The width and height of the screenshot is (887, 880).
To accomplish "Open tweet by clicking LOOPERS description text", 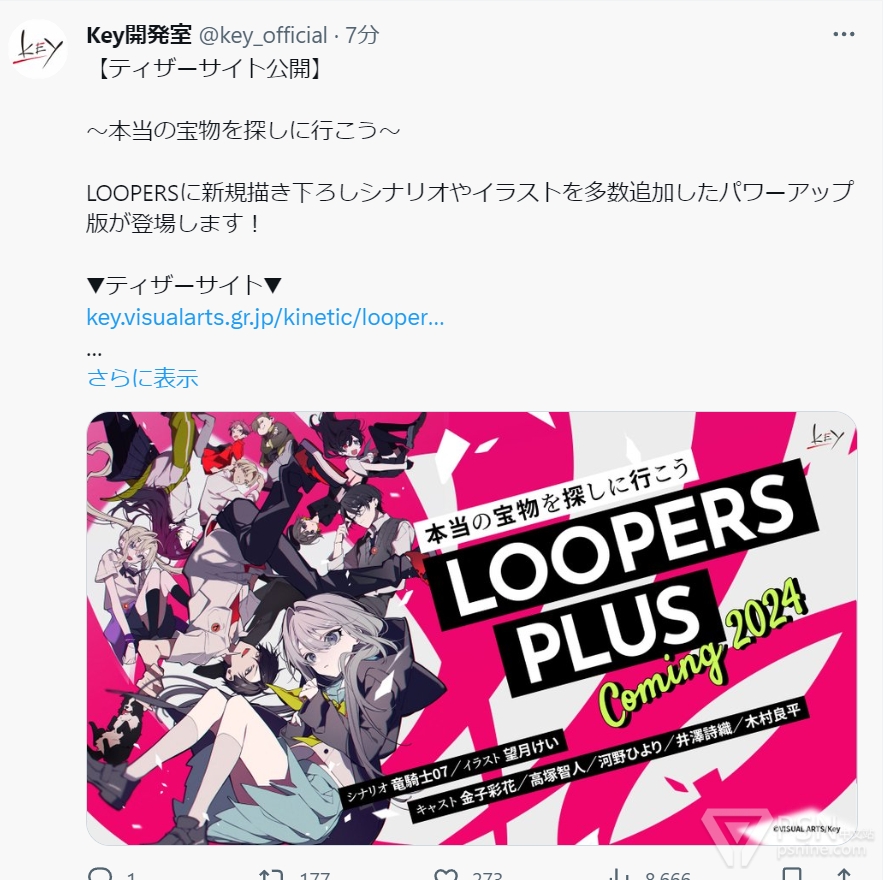I will point(470,208).
